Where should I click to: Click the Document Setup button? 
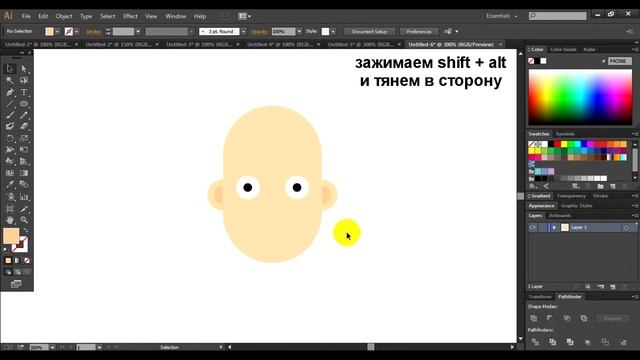tap(369, 31)
